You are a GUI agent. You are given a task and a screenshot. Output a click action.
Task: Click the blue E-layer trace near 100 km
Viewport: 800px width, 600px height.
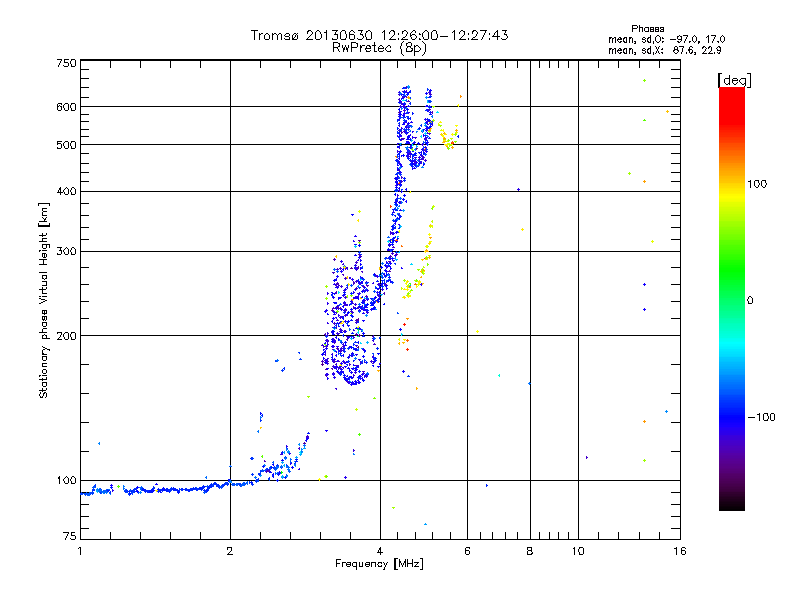click(x=173, y=490)
